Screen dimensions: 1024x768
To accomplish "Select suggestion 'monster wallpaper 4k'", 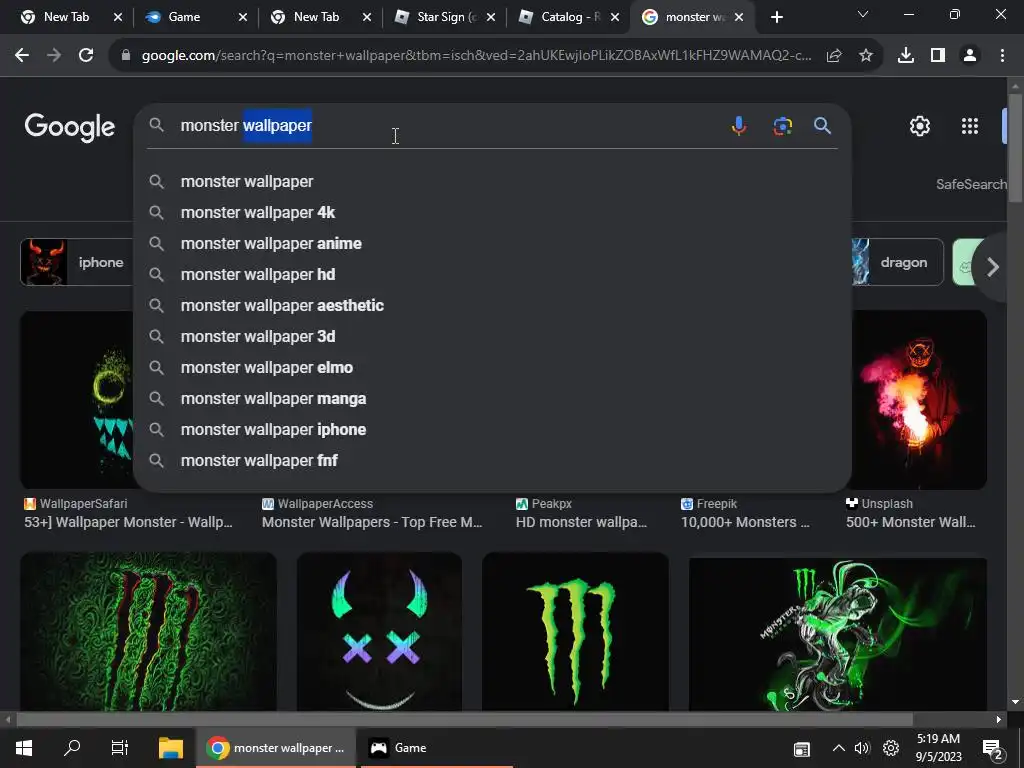I will click(492, 213).
